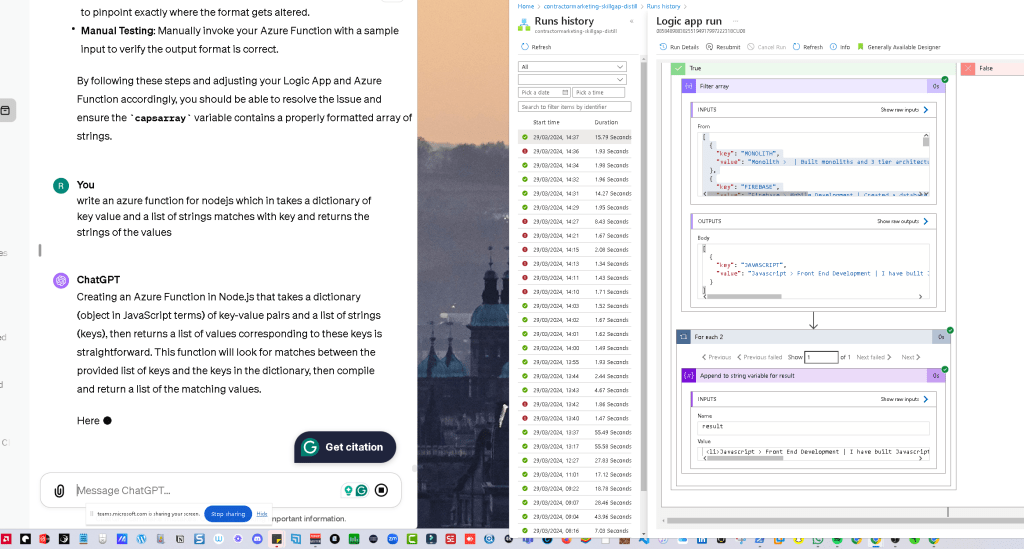Open contractormarketing-skillgap-distill breadcrumb link
Screen dimensions: 1024x549
coord(590,7)
